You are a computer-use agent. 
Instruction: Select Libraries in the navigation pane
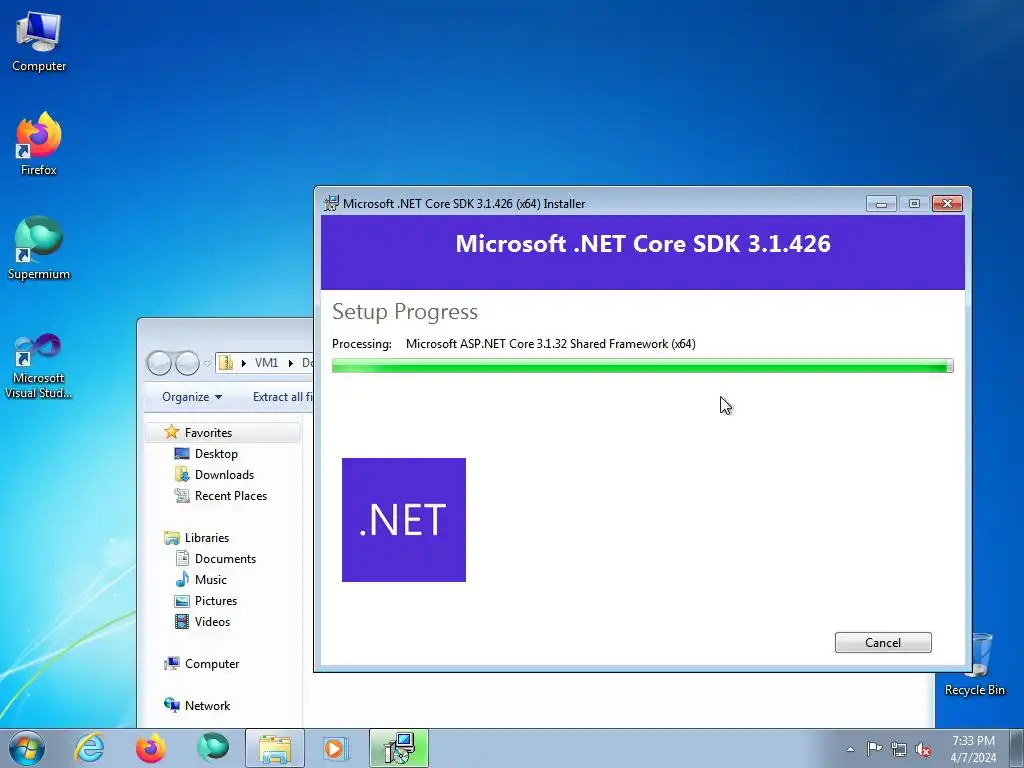click(206, 537)
